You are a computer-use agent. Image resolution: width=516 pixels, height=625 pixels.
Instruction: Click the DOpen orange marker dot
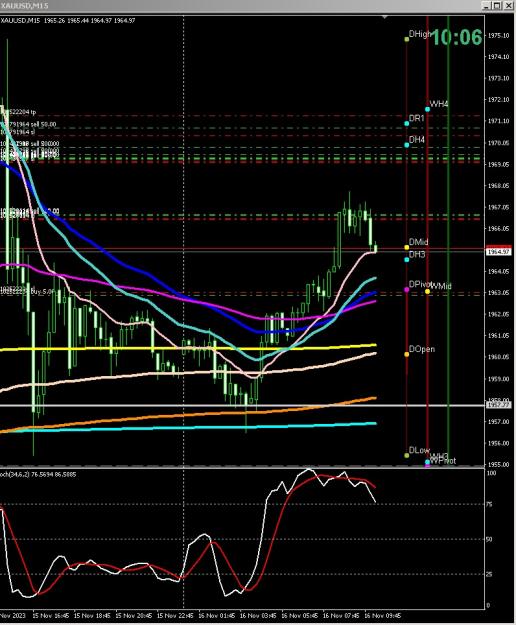[x=406, y=354]
